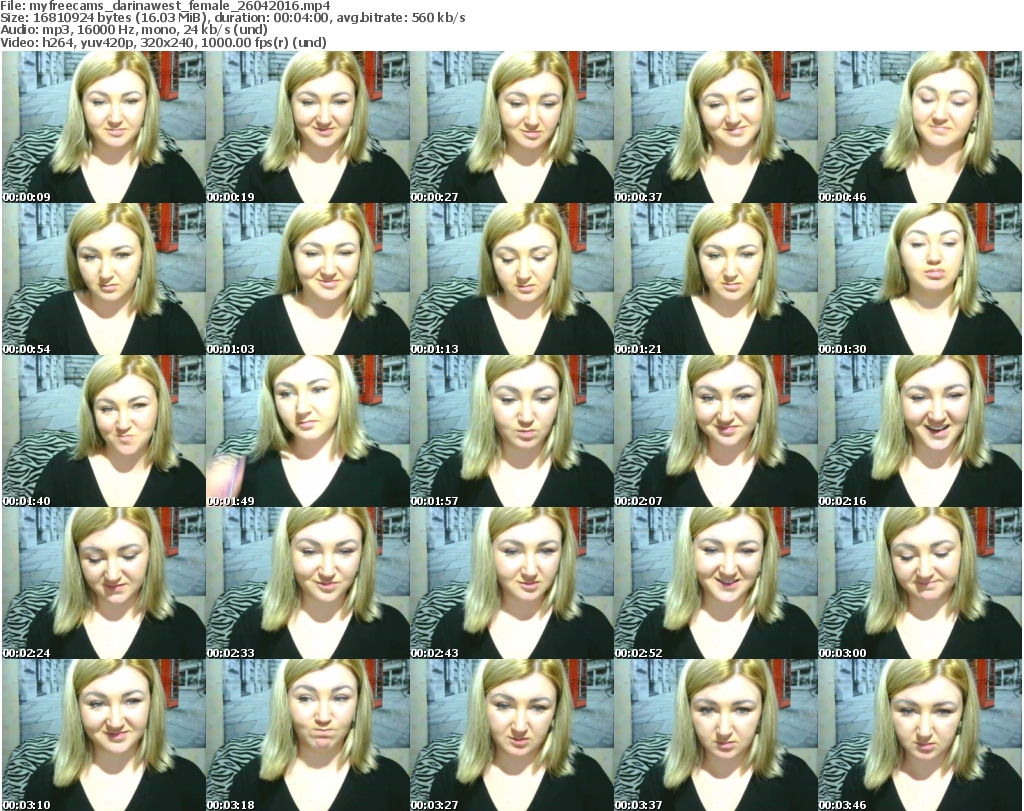This screenshot has height=811, width=1024.
Task: View the frame at 00:03:18
Action: click(308, 735)
